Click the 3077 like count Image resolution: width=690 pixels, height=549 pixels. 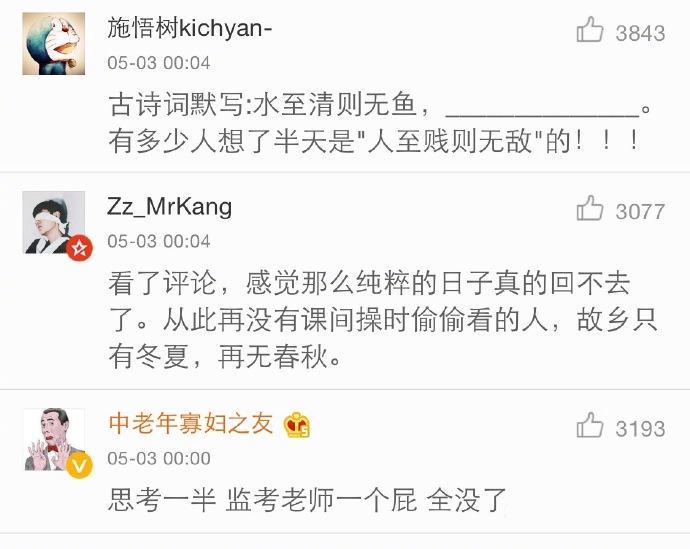coord(640,212)
